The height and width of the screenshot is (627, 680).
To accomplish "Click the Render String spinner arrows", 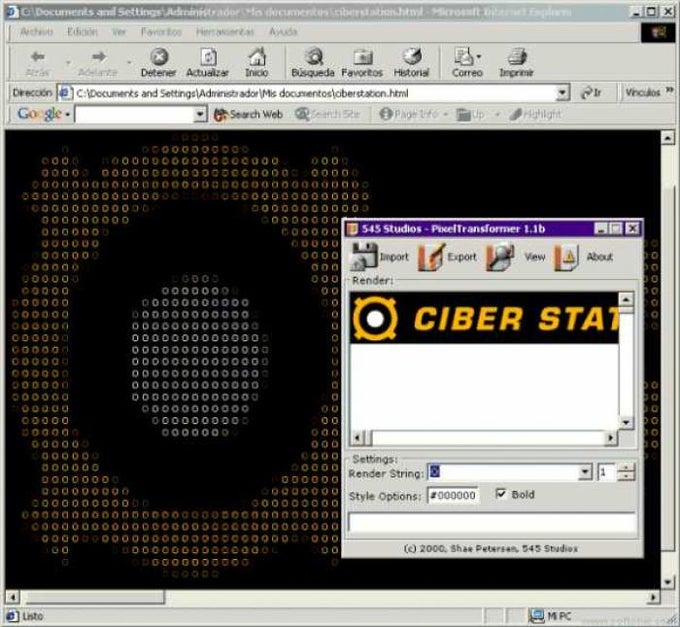I will [626, 472].
